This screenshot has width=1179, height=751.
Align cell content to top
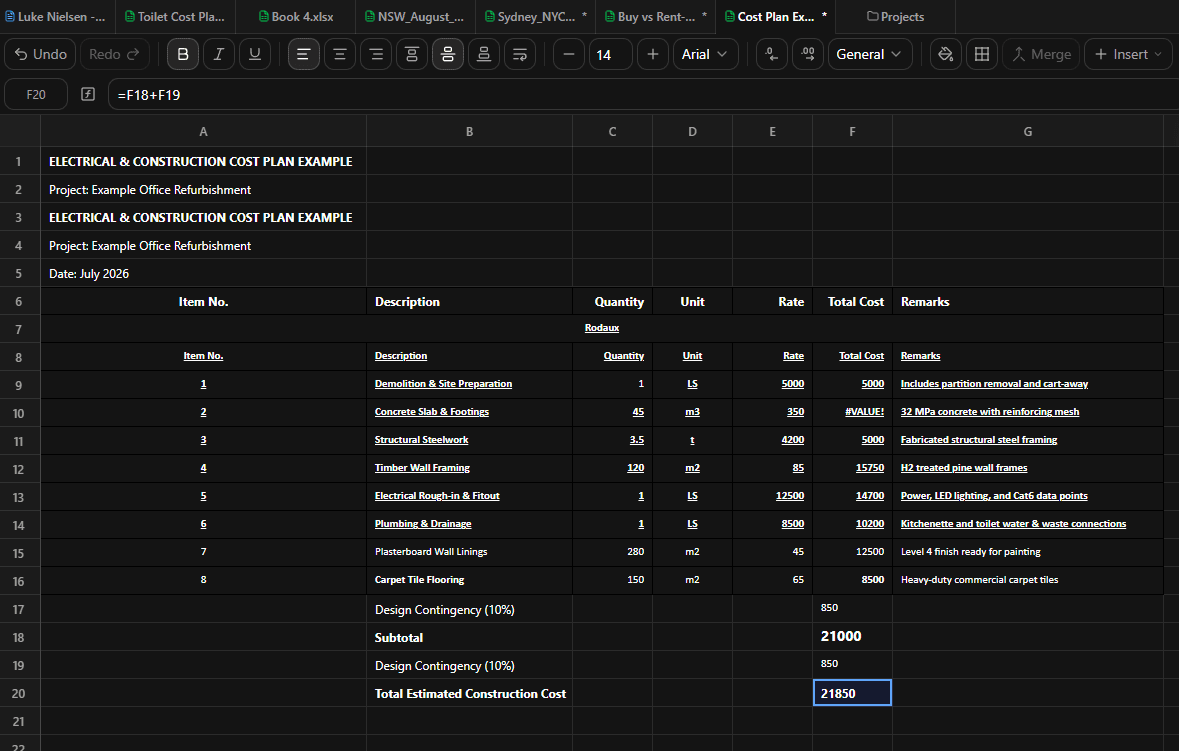[x=412, y=54]
